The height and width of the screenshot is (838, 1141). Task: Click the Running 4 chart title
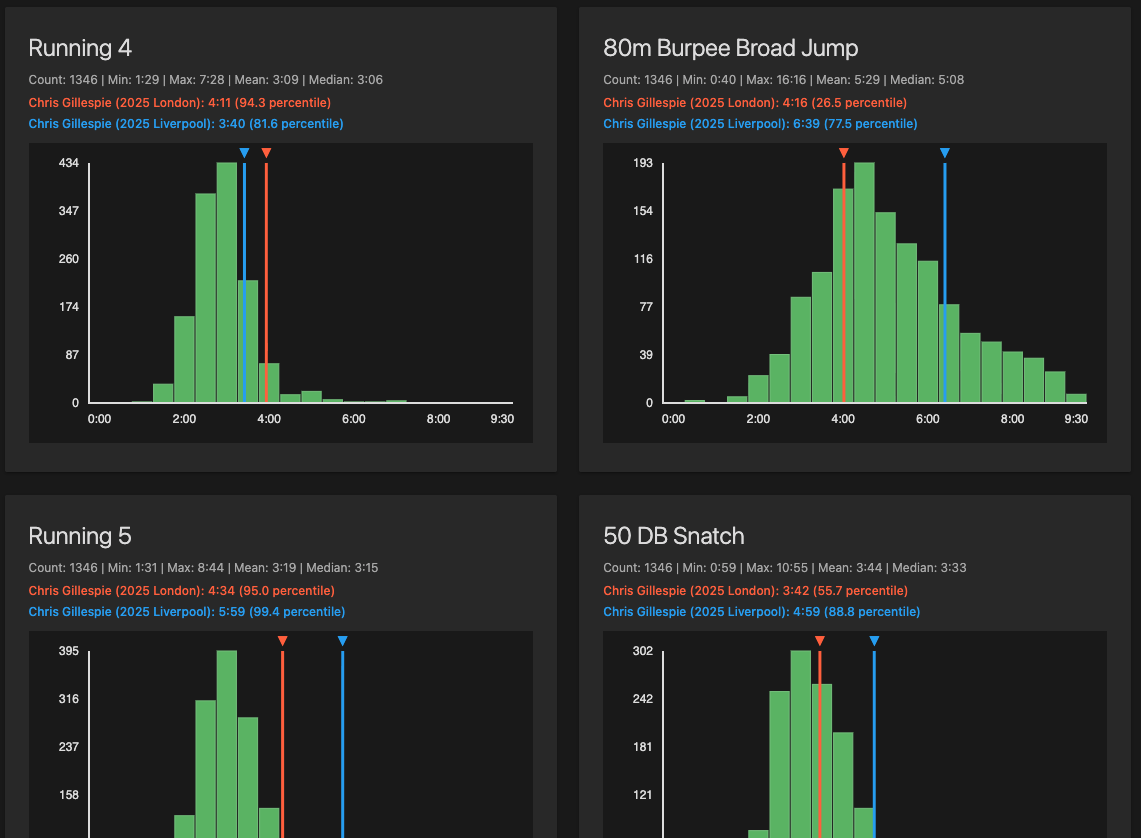80,47
